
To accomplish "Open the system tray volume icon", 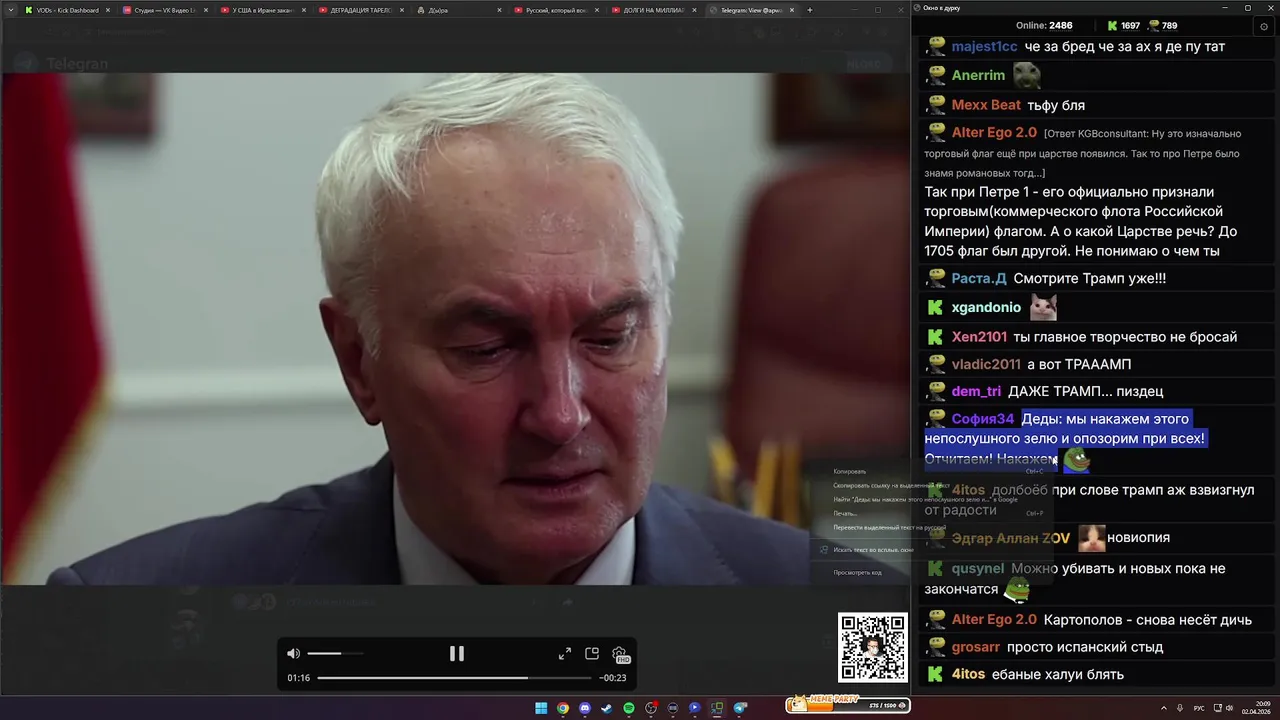I will point(1229,708).
